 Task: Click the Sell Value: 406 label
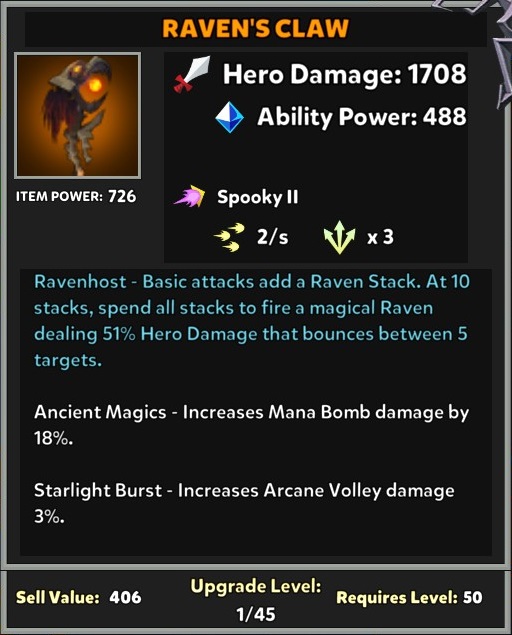coord(79,597)
